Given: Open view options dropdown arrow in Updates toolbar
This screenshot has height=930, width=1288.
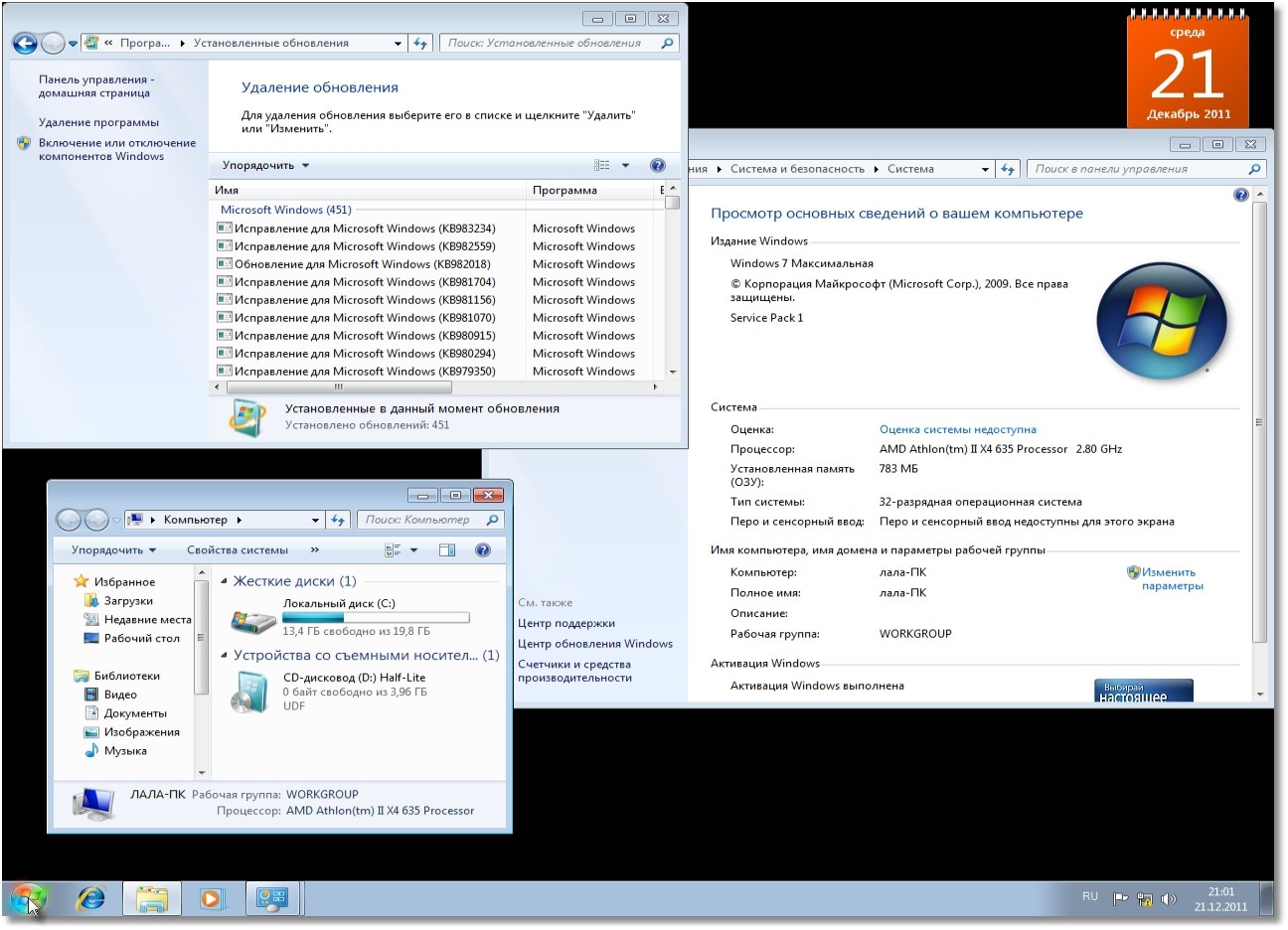Looking at the screenshot, I should 625,165.
